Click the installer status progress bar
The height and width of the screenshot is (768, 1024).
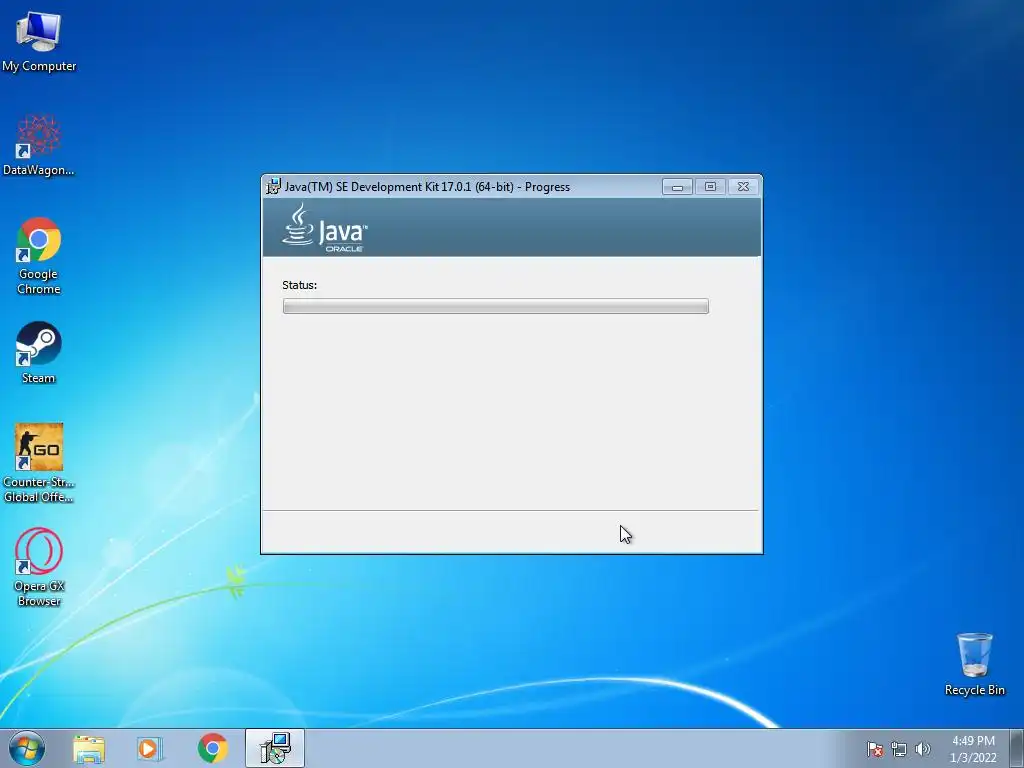pyautogui.click(x=496, y=306)
